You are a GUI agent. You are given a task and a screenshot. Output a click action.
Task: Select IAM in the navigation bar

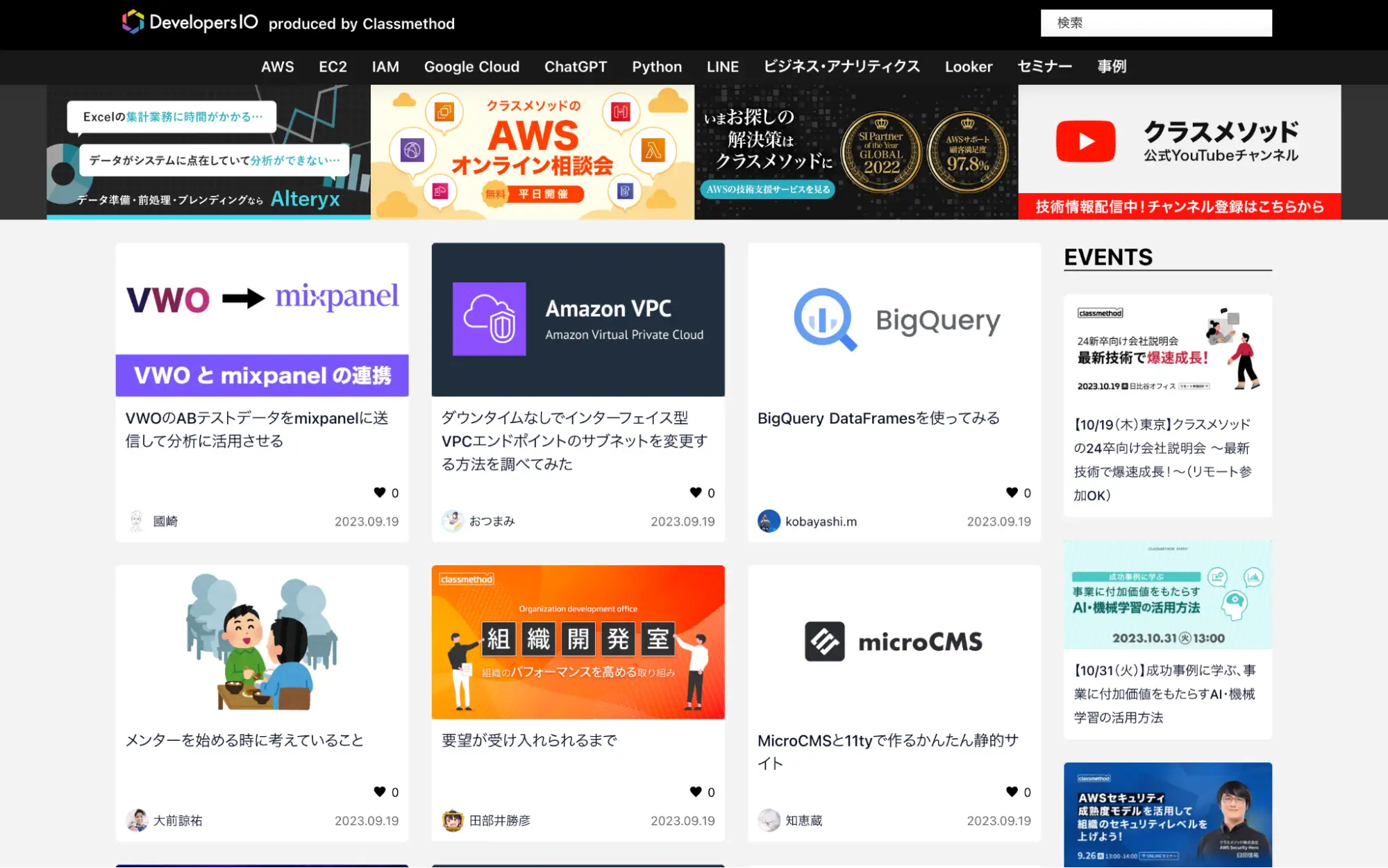point(385,67)
